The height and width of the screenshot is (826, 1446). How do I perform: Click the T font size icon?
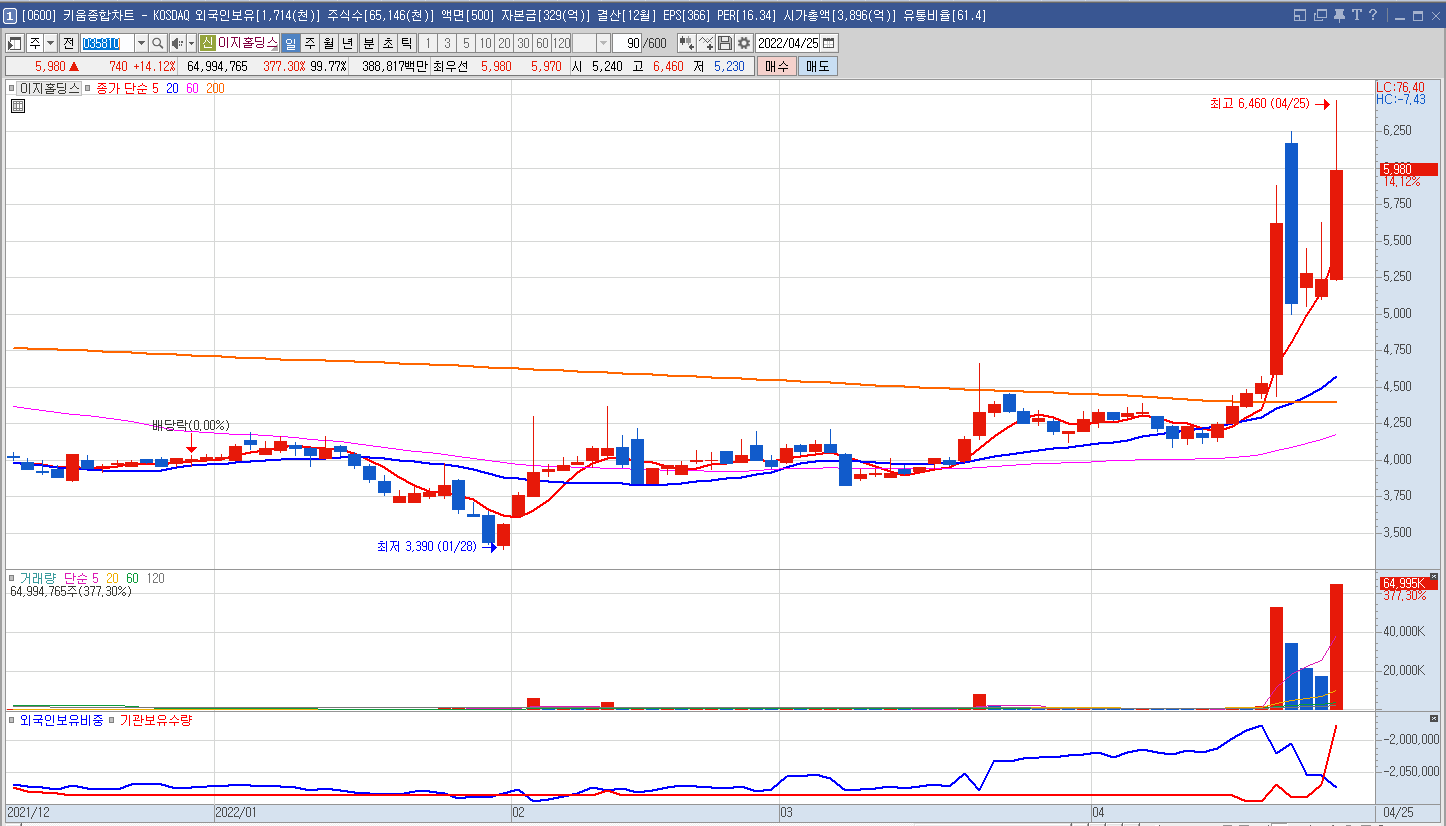click(x=1357, y=15)
